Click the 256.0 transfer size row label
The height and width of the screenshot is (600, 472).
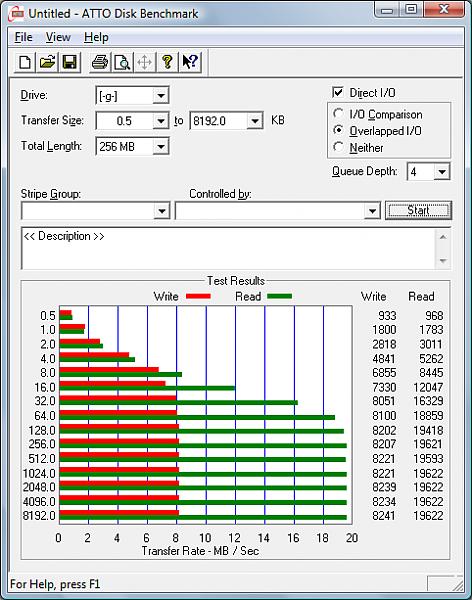[x=42, y=444]
